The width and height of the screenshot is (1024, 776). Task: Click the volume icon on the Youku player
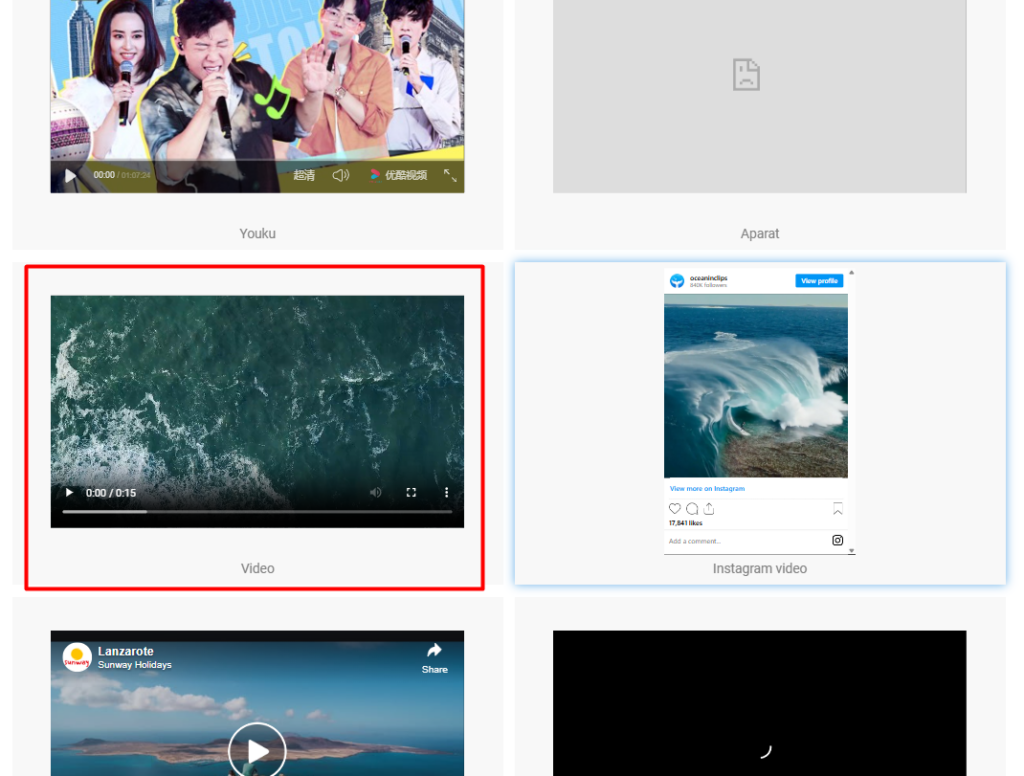[341, 175]
